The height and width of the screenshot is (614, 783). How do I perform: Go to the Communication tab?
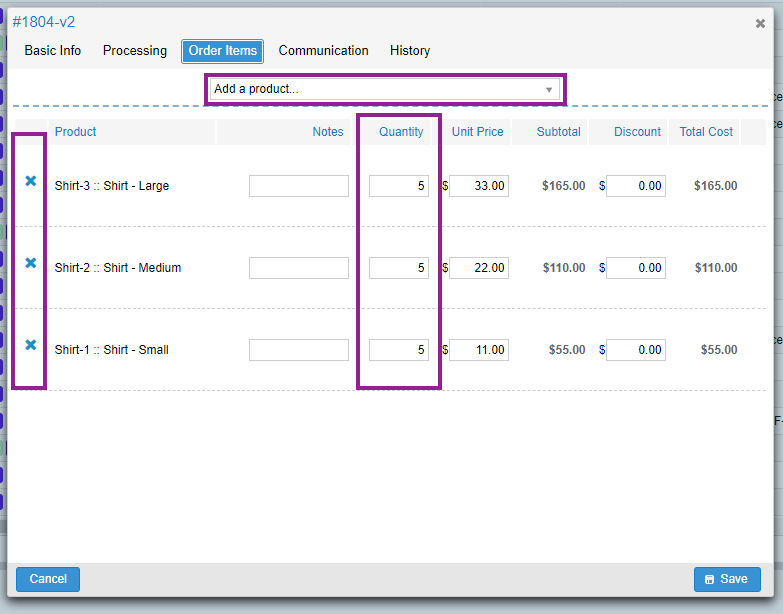(x=323, y=51)
